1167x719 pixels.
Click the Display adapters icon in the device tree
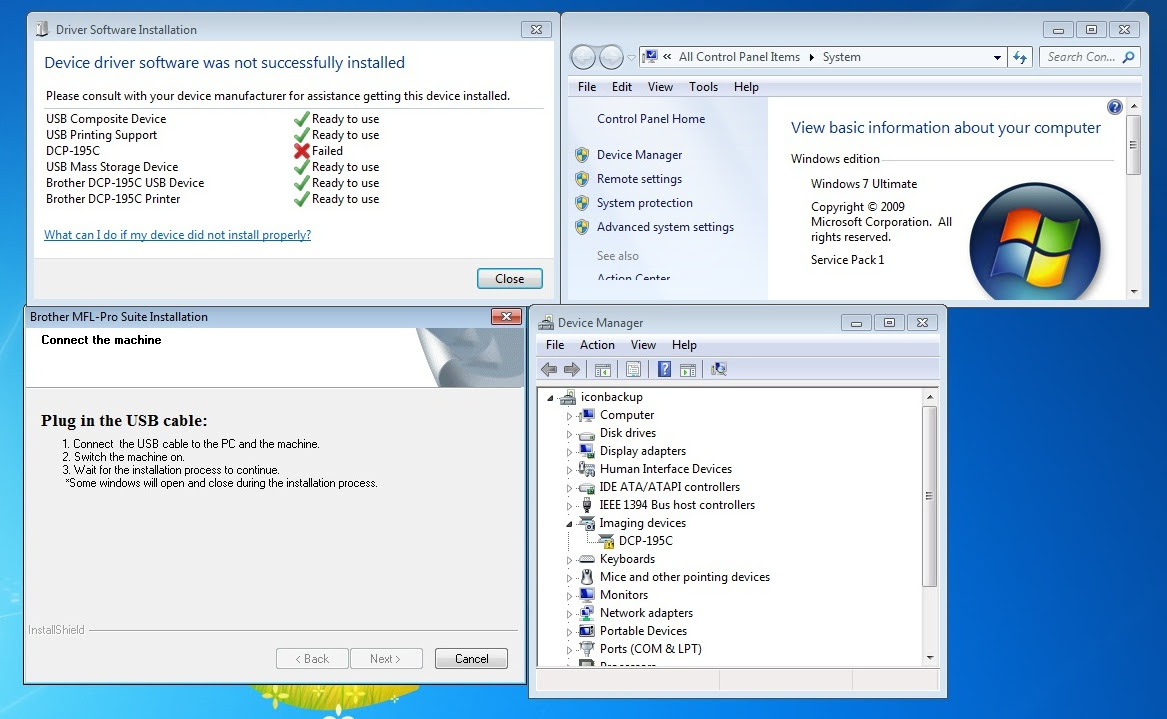pos(586,451)
